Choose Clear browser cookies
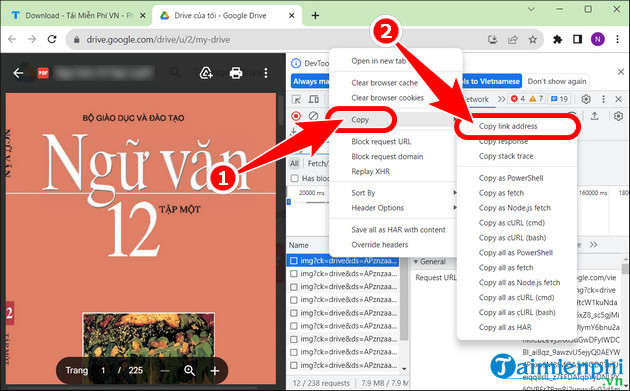This screenshot has width=630, height=391. point(387,98)
